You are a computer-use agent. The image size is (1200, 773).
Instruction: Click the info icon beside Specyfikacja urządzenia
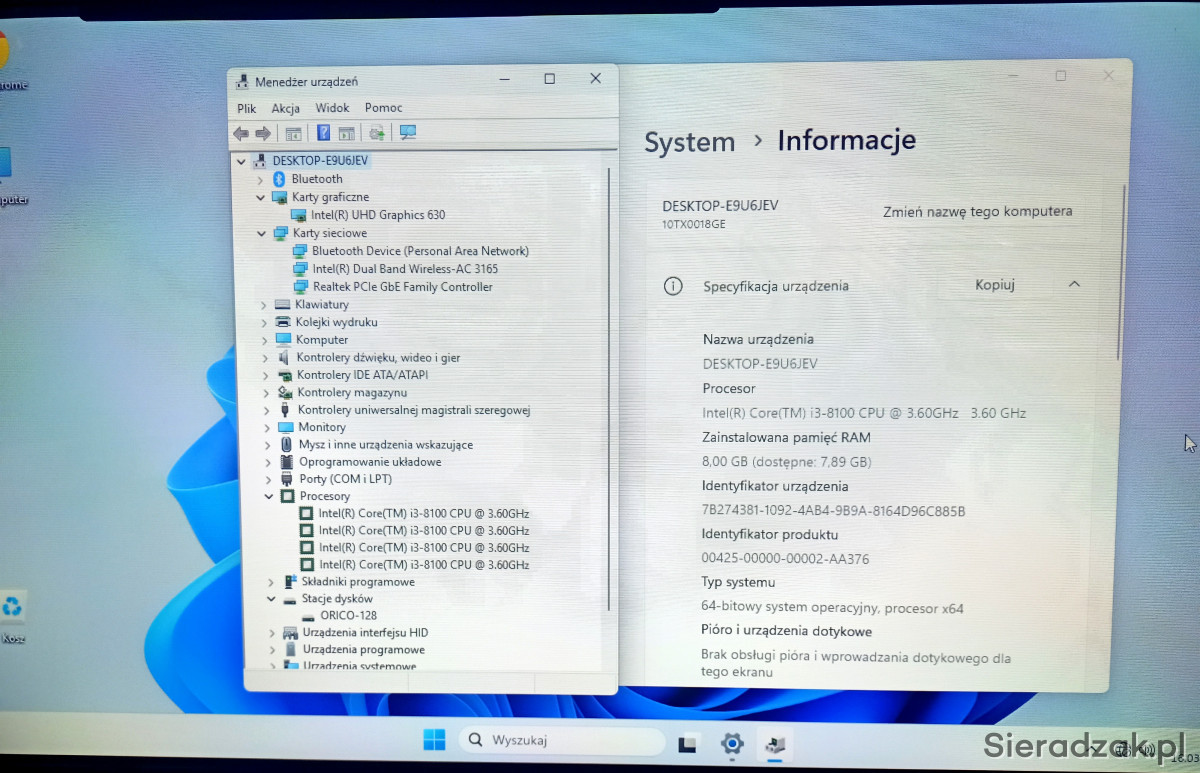pyautogui.click(x=673, y=286)
